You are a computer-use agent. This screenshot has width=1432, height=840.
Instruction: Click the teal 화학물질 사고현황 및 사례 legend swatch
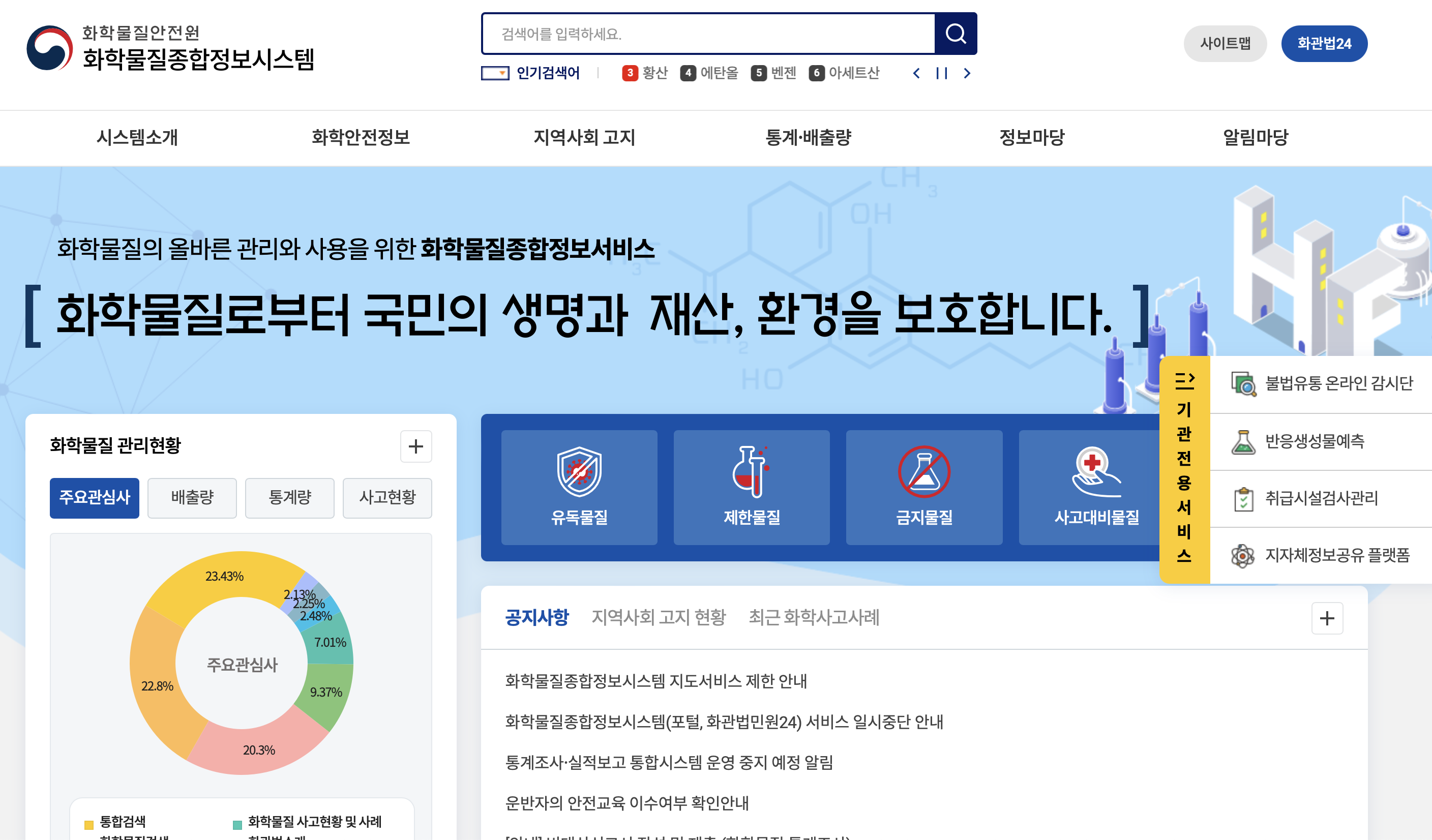click(x=237, y=825)
